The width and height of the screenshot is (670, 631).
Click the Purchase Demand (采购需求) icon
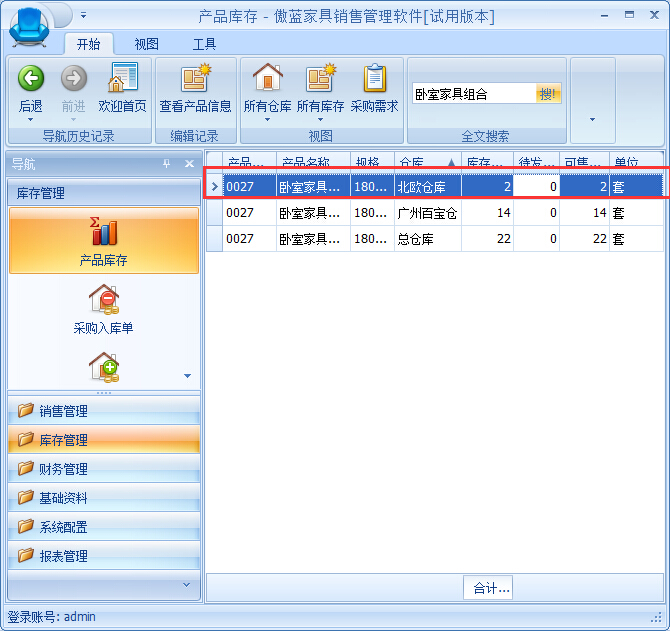(x=374, y=79)
